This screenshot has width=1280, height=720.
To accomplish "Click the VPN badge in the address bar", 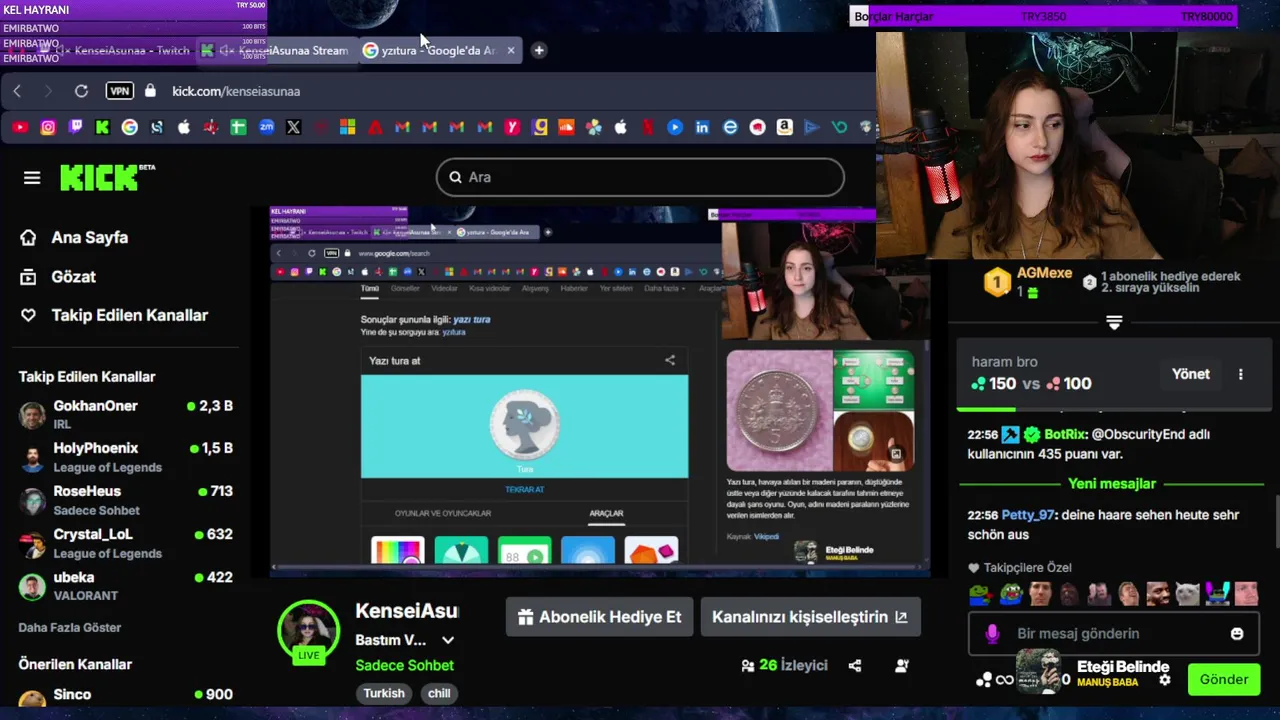I will tap(119, 91).
